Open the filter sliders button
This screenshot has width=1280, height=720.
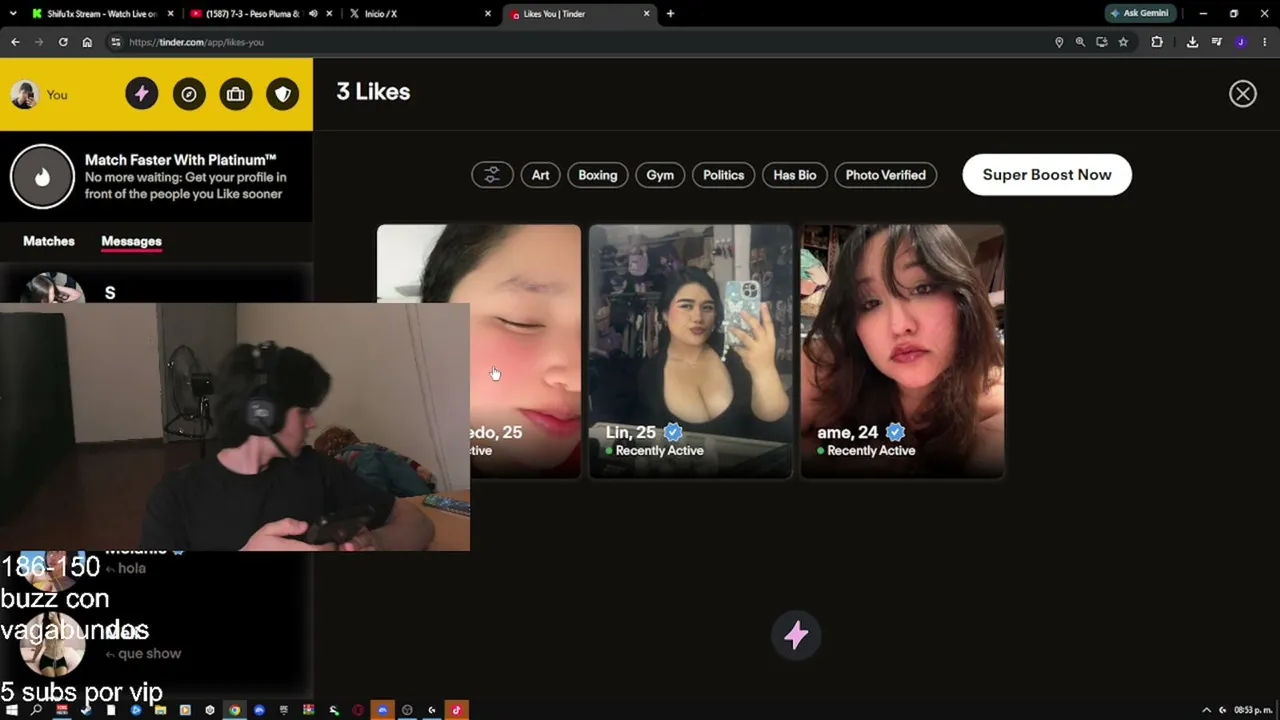[492, 175]
